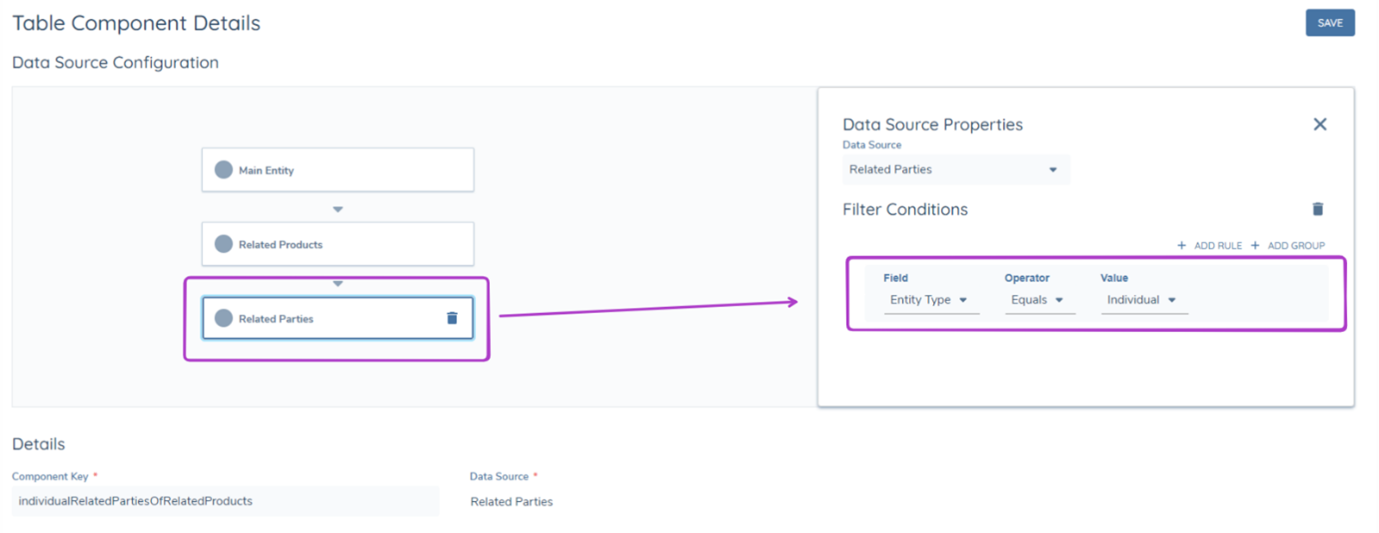Click the Related Parties node circle icon
This screenshot has width=1379, height=533.
pos(224,318)
